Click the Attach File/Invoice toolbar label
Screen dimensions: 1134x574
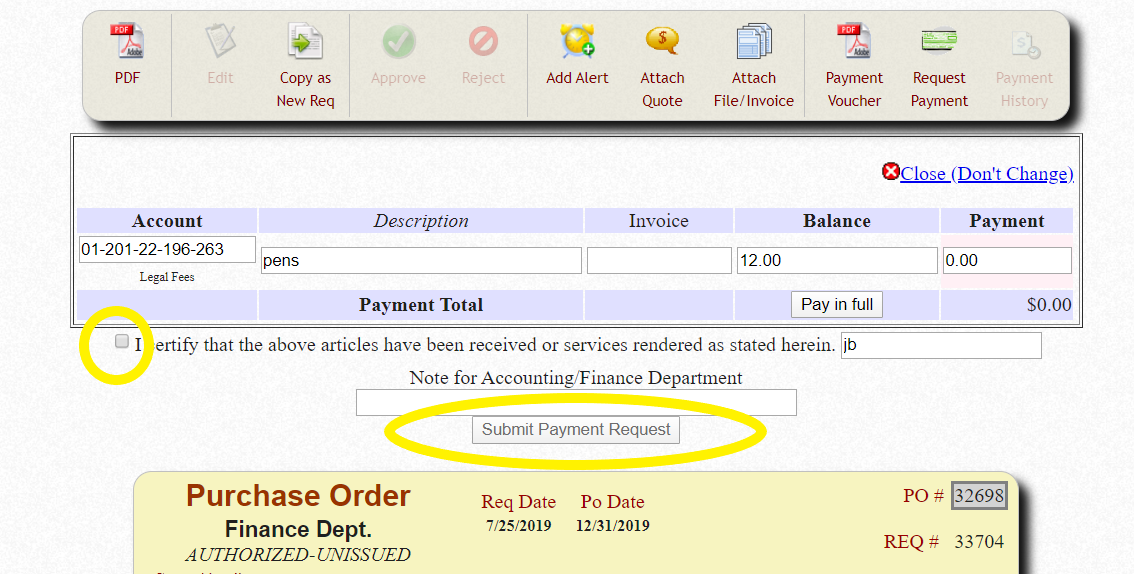coord(754,89)
